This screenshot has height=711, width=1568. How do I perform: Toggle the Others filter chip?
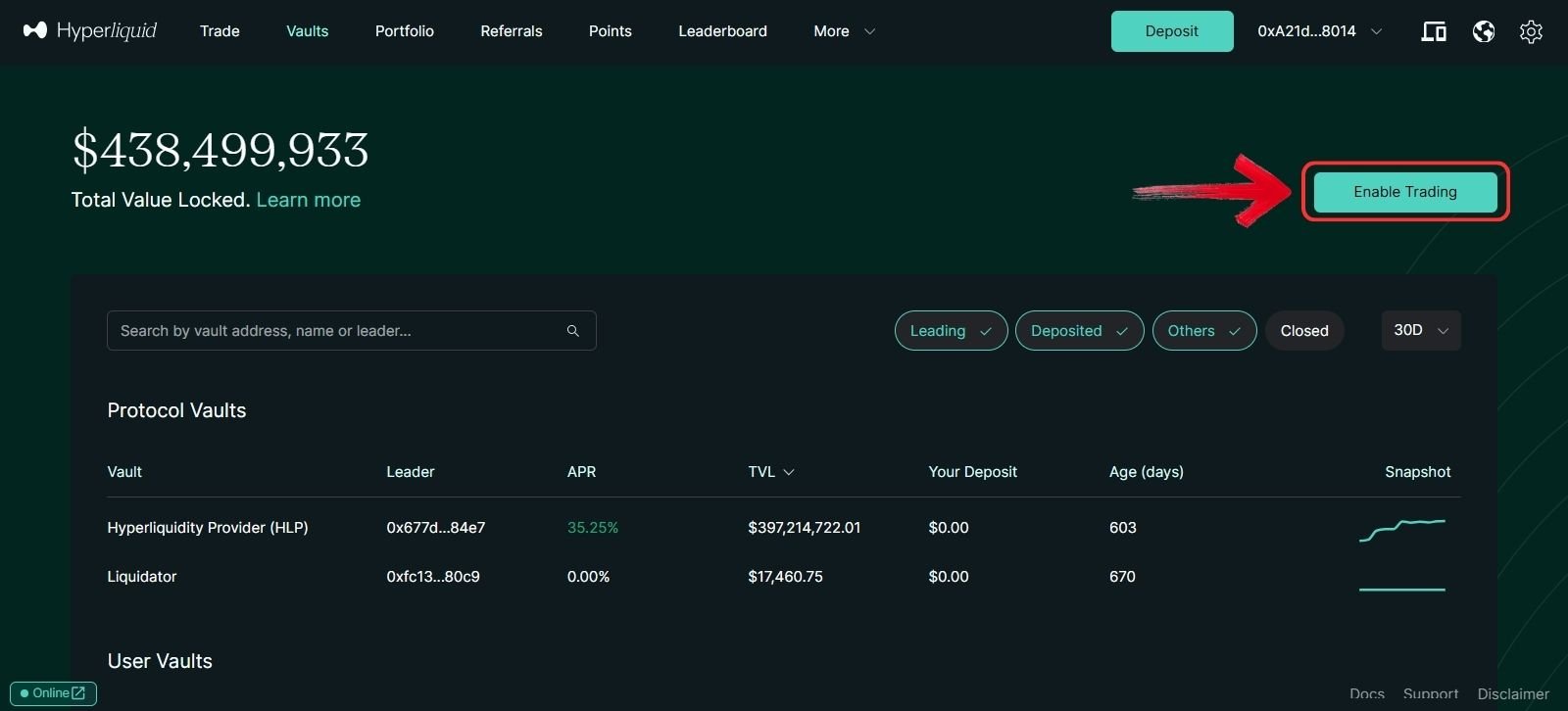(1204, 331)
